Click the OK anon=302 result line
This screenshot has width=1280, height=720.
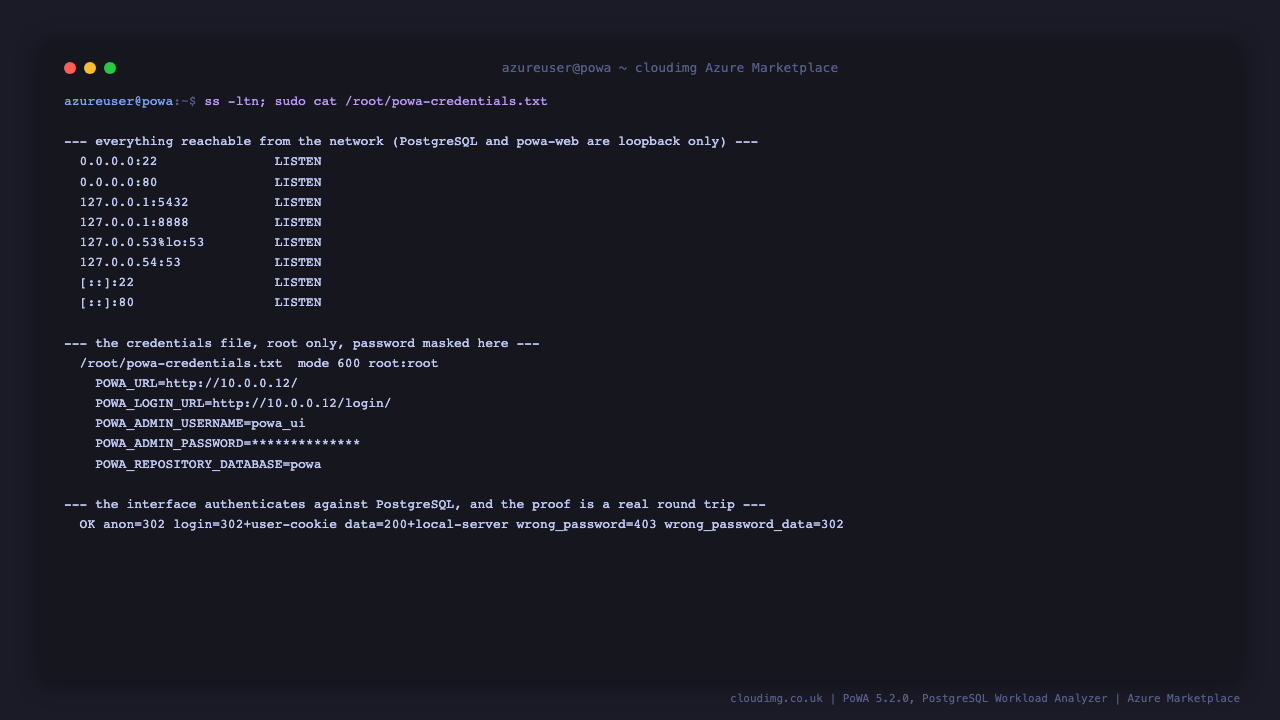[462, 524]
